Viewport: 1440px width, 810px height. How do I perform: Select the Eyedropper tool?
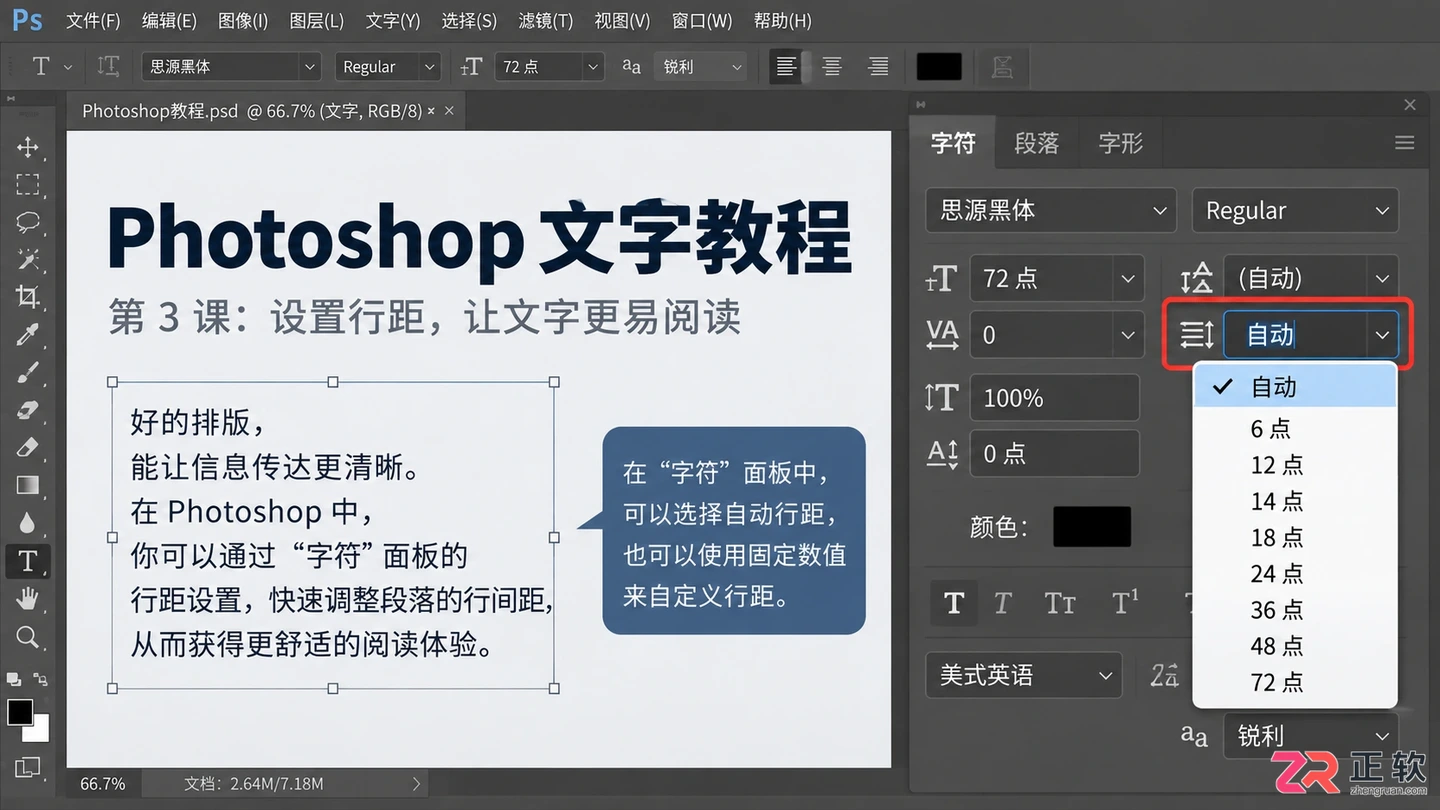click(x=27, y=334)
